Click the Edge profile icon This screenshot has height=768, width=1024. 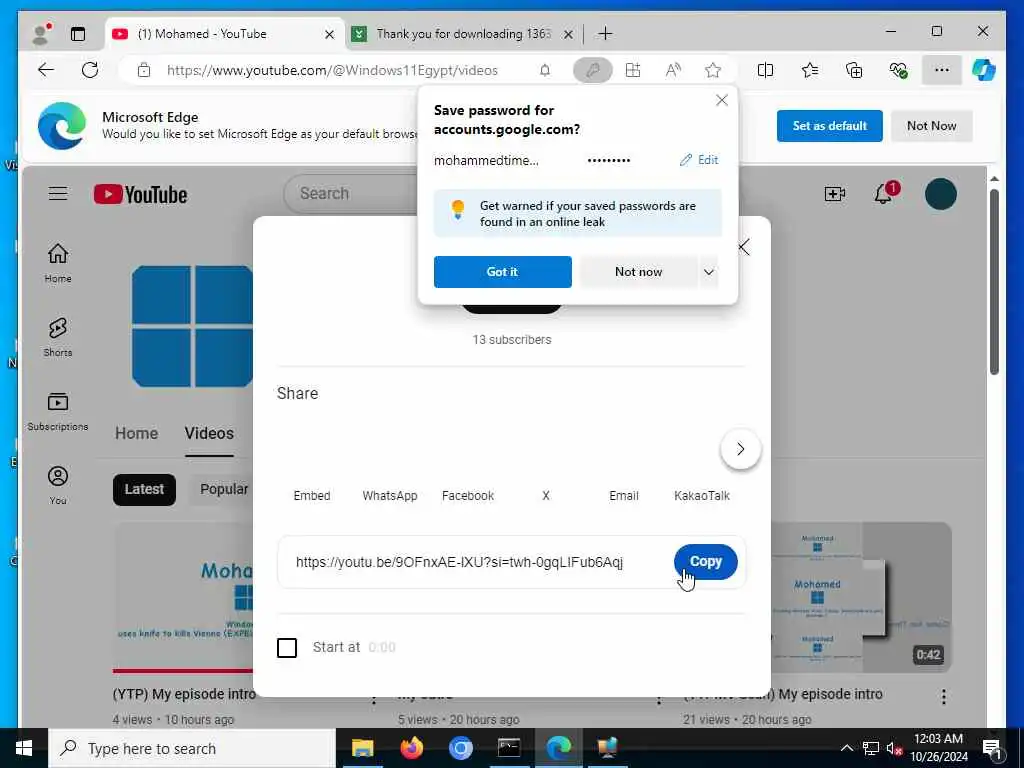pos(42,33)
